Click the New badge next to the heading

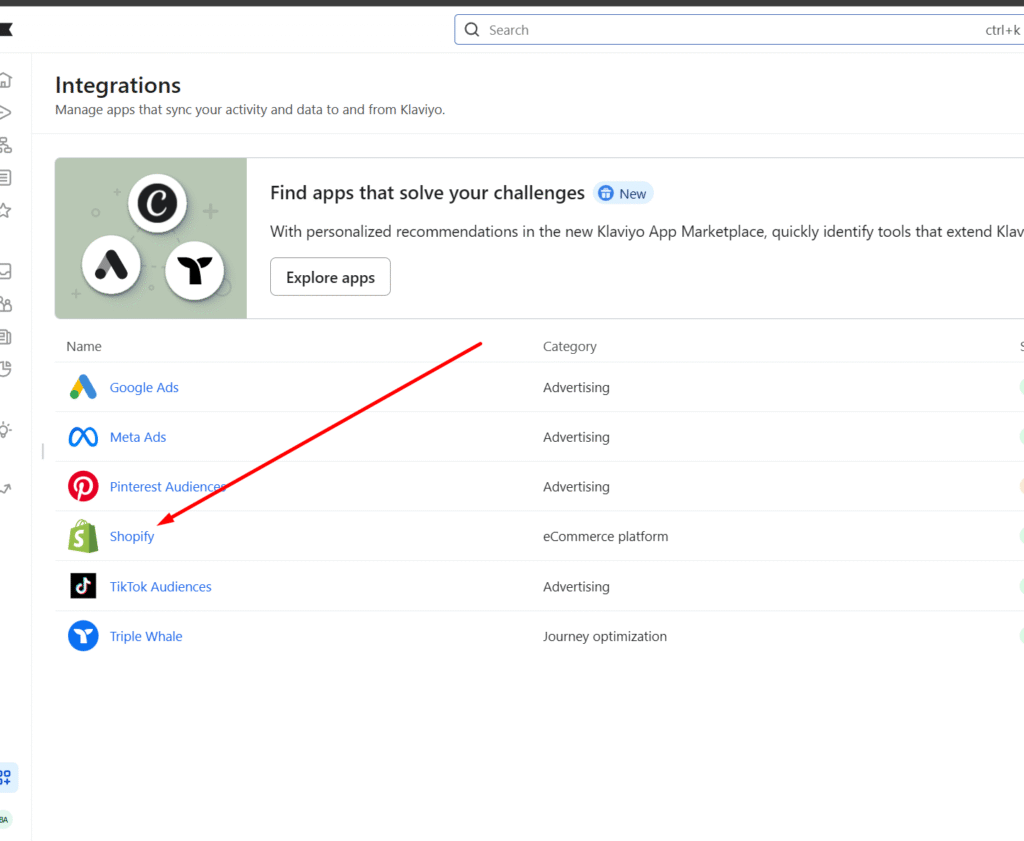623,193
